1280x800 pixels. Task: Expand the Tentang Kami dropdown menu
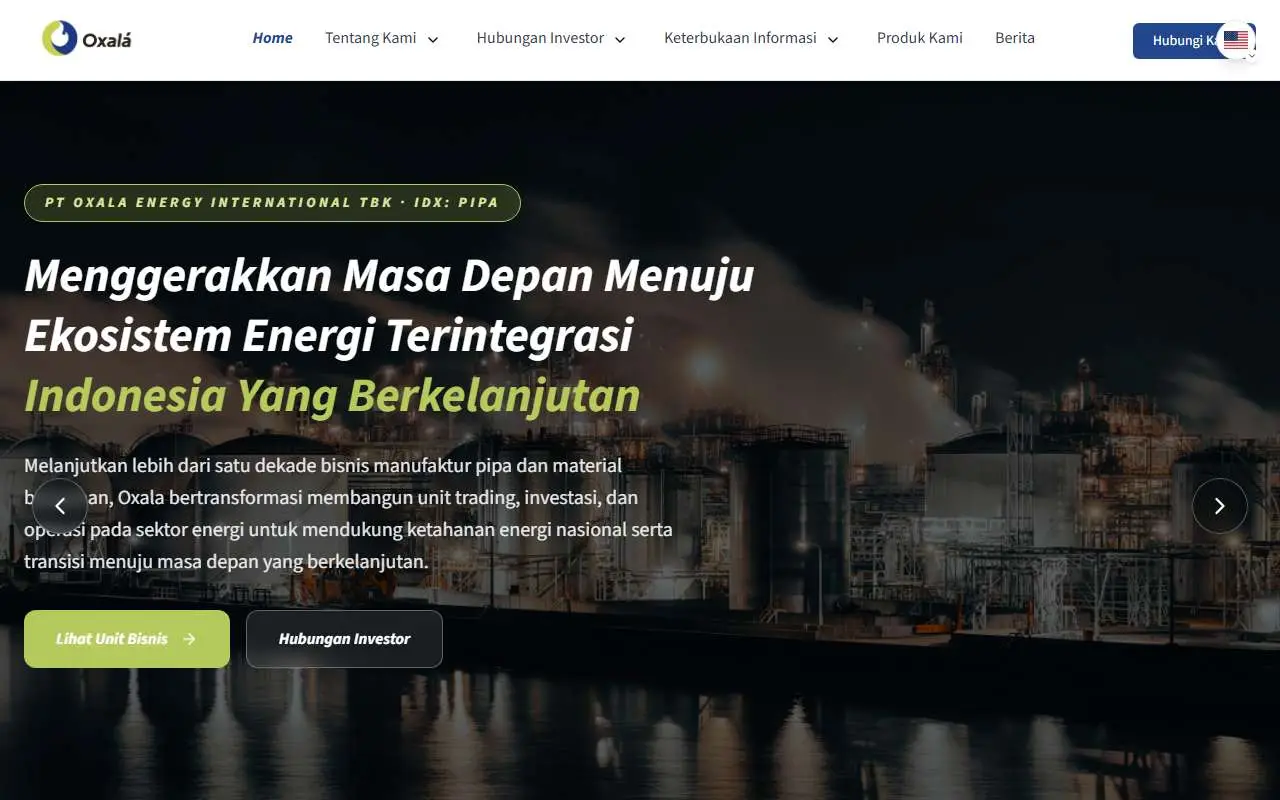pos(382,38)
